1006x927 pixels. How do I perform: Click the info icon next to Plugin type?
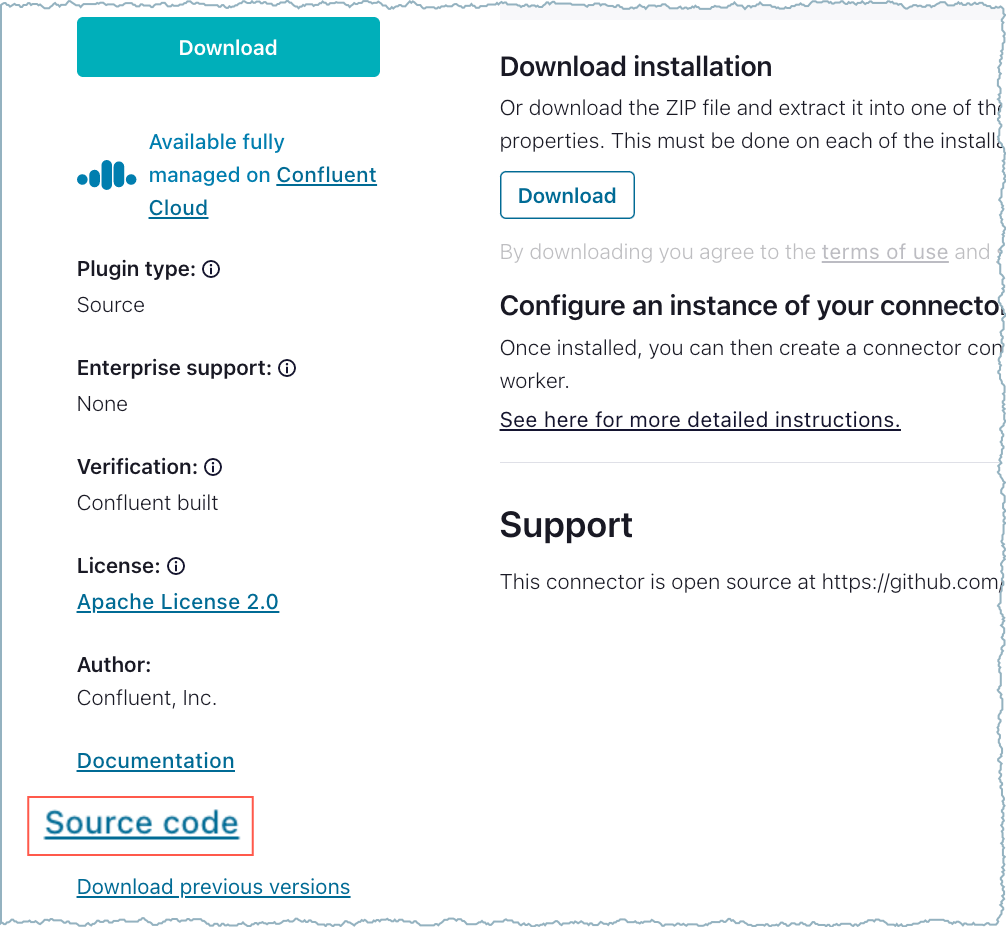(211, 268)
